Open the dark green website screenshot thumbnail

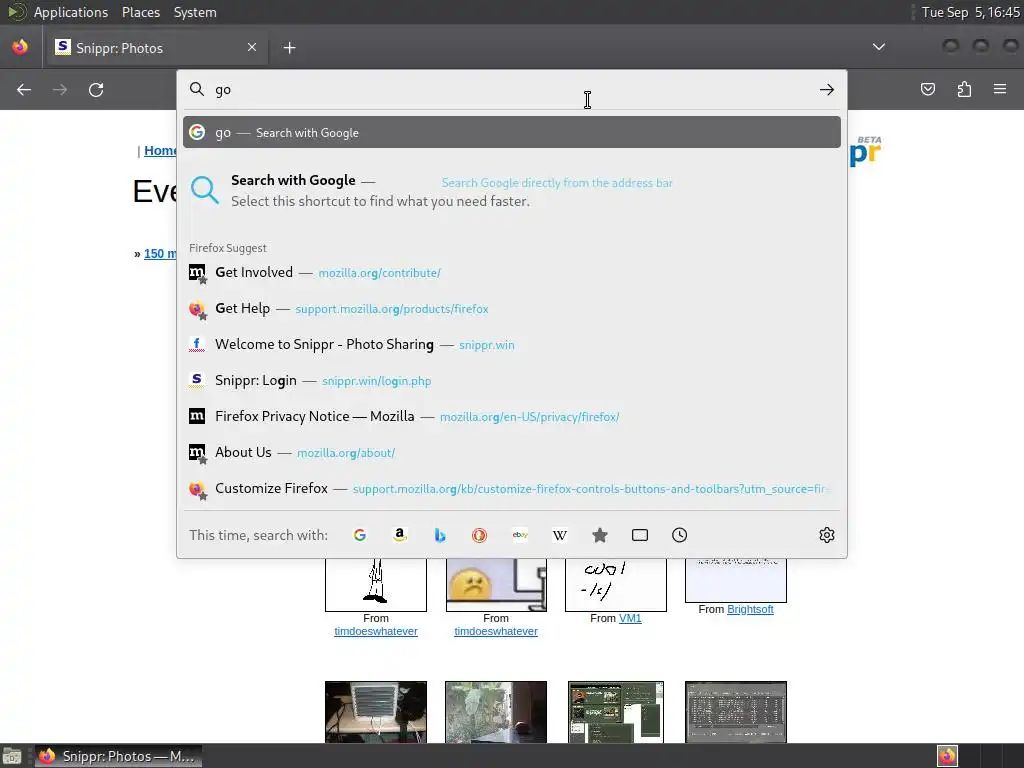pyautogui.click(x=615, y=712)
